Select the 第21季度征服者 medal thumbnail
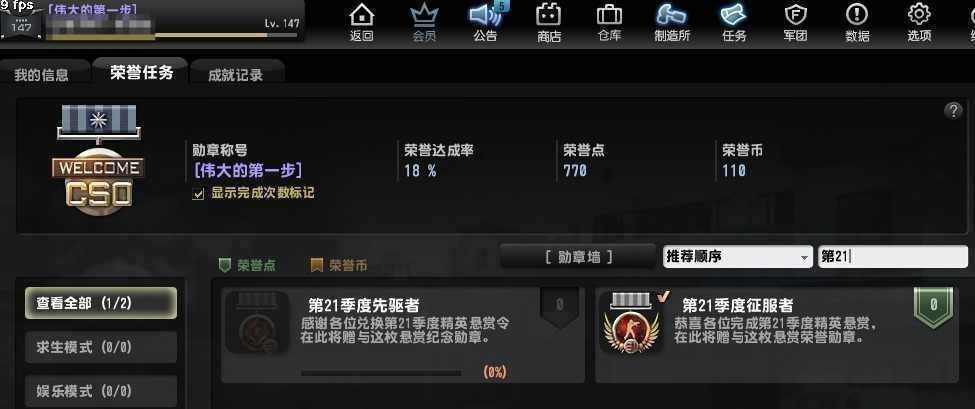The height and width of the screenshot is (409, 975). coord(632,324)
